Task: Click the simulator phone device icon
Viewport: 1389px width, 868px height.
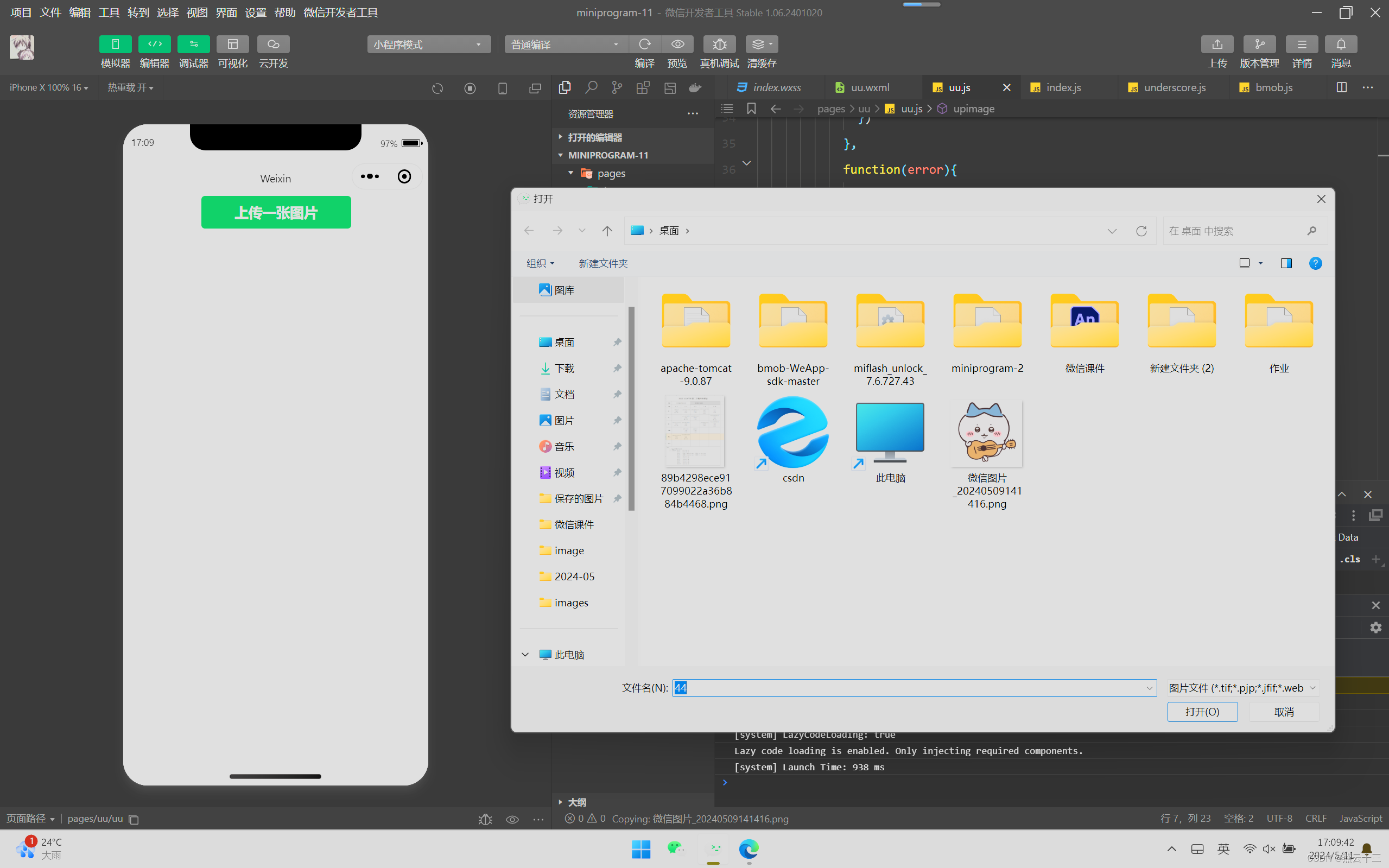Action: click(502, 88)
